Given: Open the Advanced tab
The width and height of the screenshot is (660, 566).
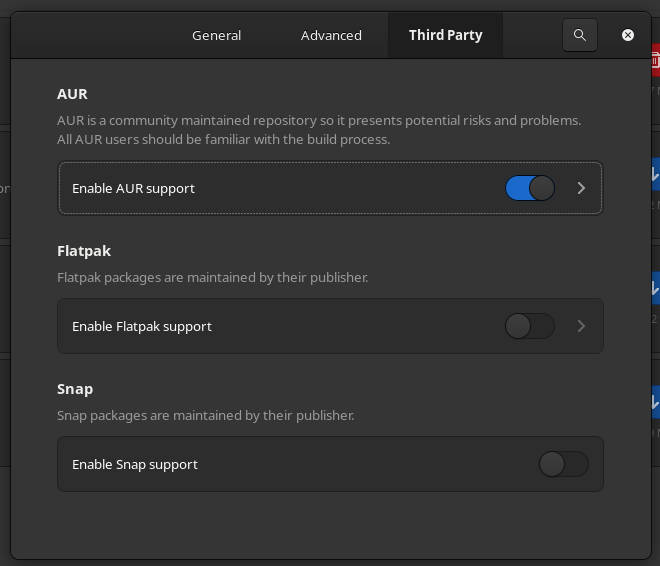Looking at the screenshot, I should (331, 35).
